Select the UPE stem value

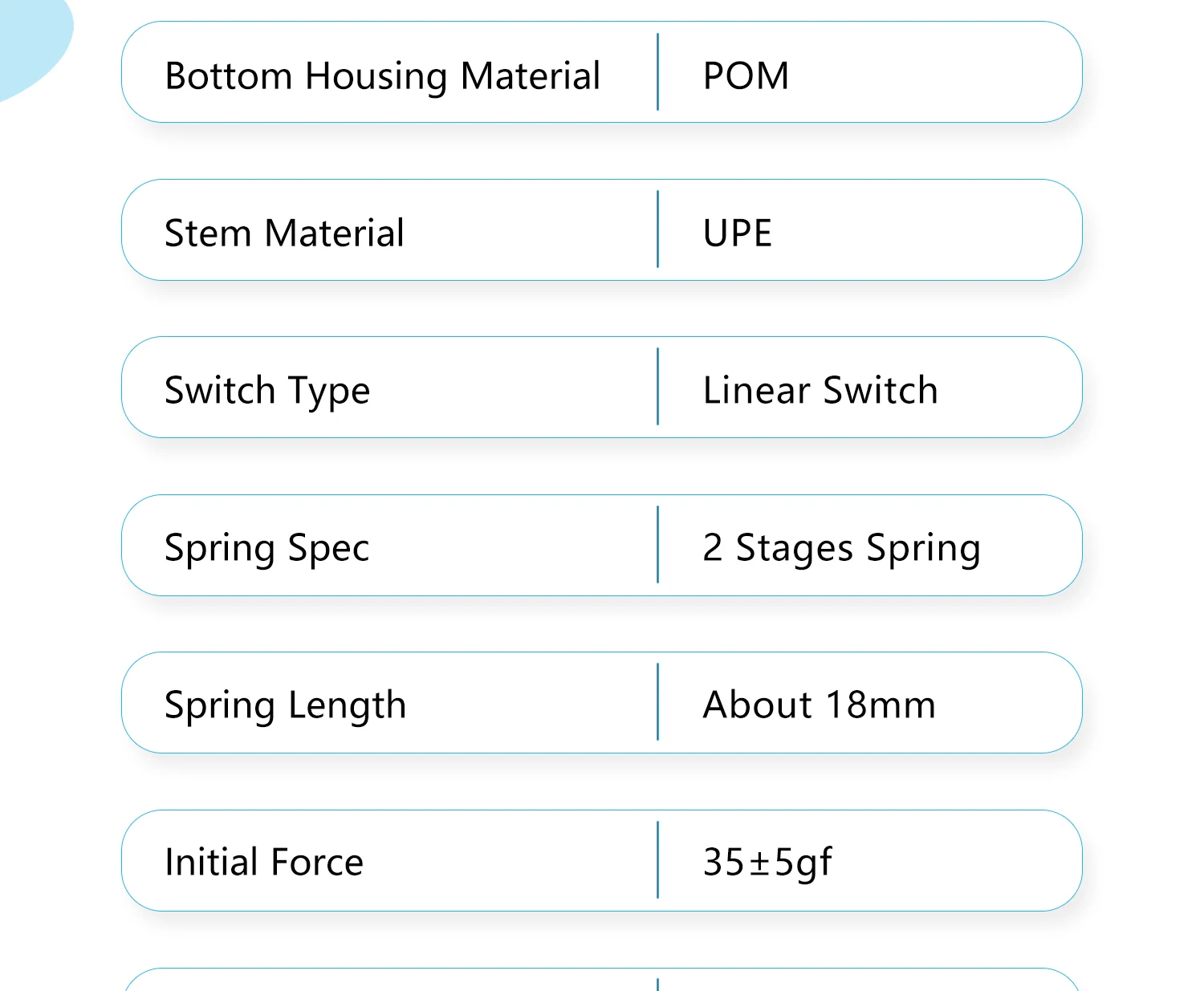tap(737, 234)
